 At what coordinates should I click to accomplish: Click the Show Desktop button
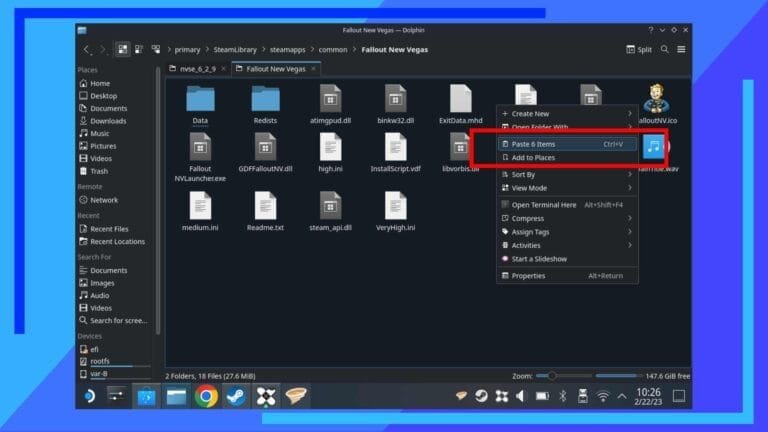[678, 396]
